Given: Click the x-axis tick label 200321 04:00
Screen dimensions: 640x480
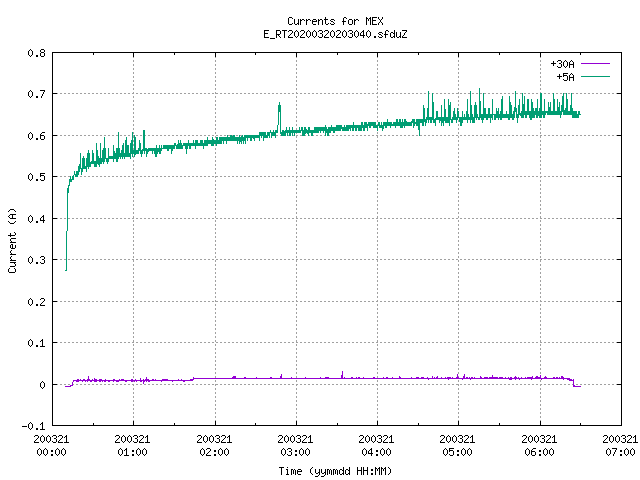Looking at the screenshot, I should coord(376,445).
